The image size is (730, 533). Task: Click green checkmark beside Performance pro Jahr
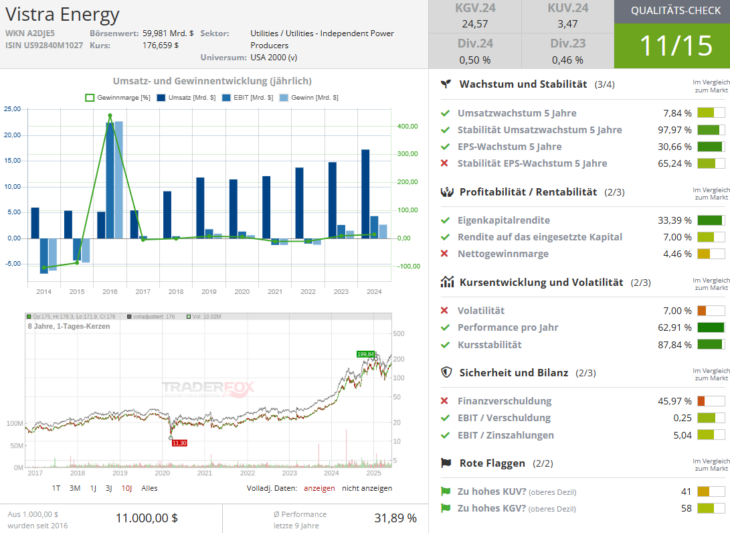click(x=445, y=327)
